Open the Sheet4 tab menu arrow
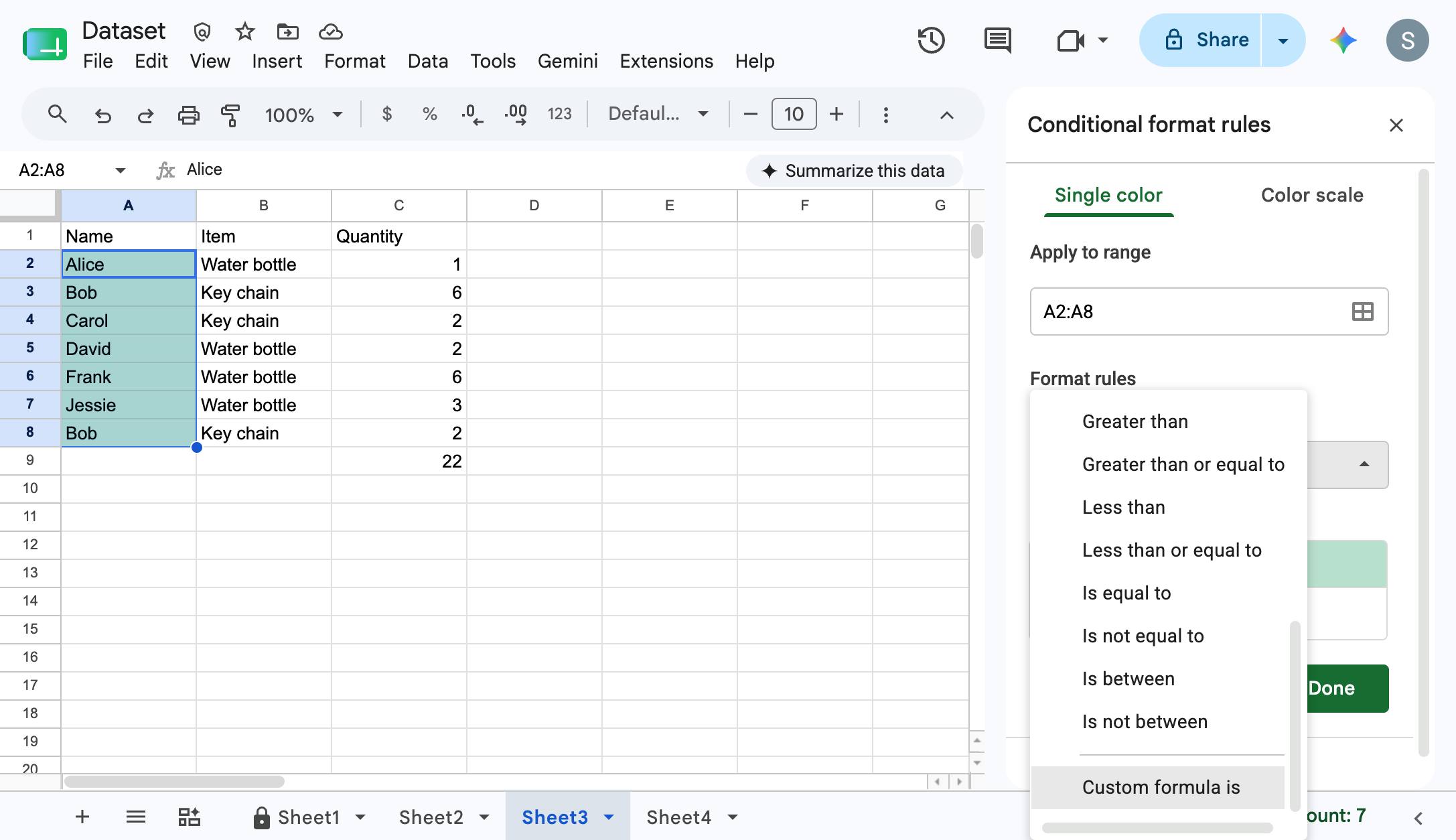Image resolution: width=1456 pixels, height=840 pixels. [x=733, y=817]
